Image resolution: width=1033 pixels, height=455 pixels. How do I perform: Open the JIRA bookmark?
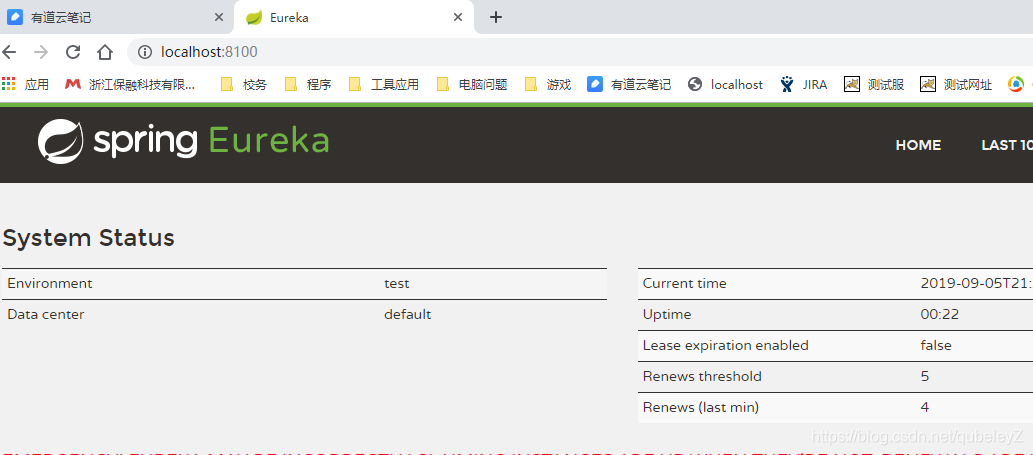click(804, 84)
